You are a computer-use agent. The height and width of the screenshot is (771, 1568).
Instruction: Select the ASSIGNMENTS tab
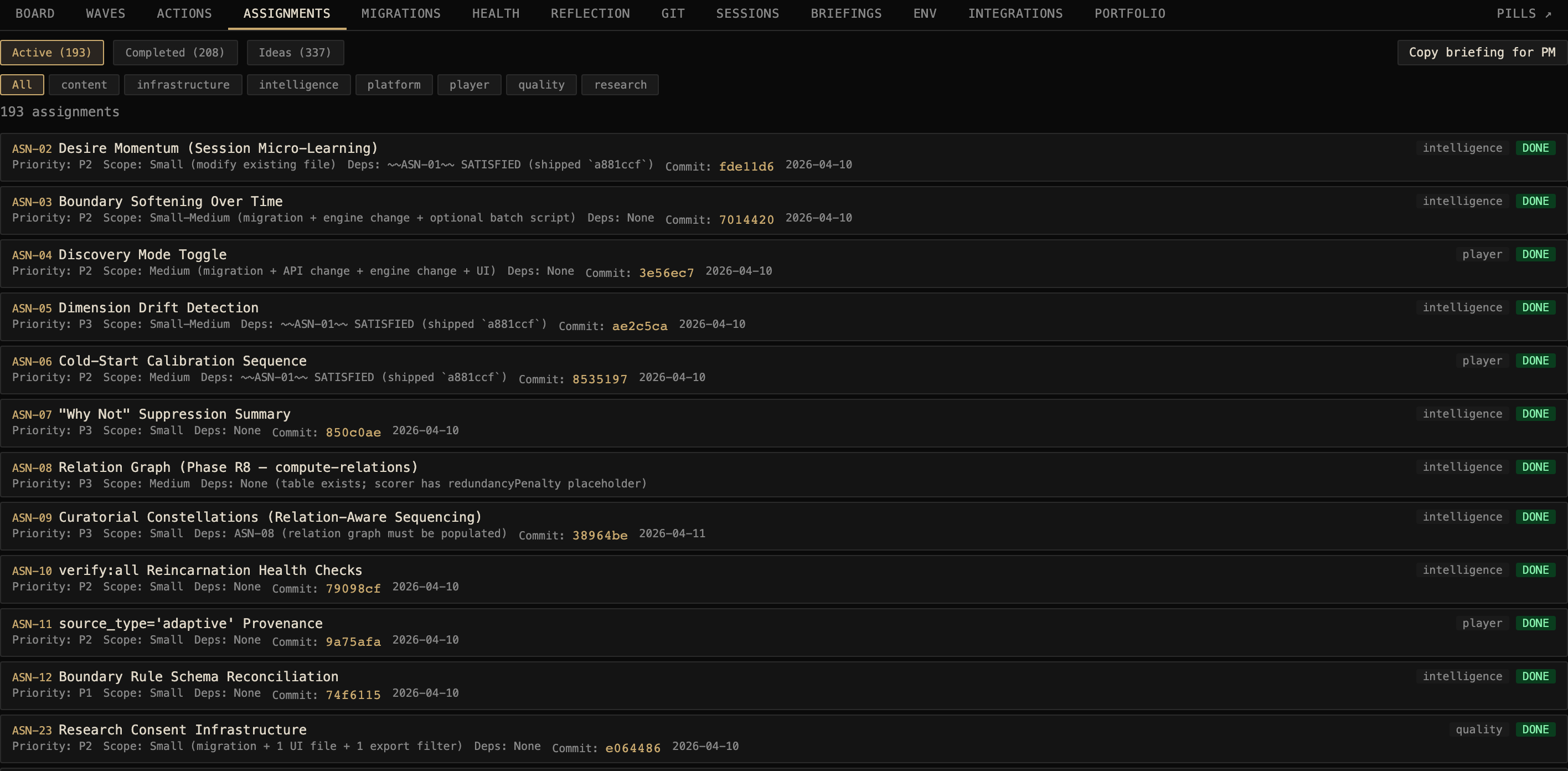(287, 13)
